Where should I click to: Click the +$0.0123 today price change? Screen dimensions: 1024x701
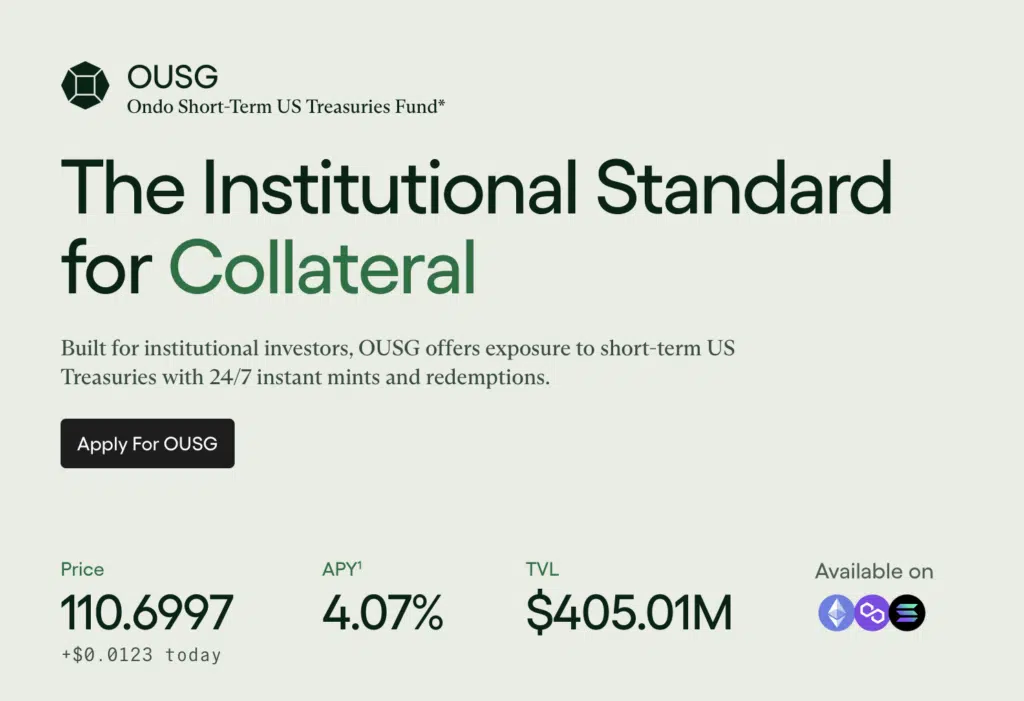[x=141, y=655]
